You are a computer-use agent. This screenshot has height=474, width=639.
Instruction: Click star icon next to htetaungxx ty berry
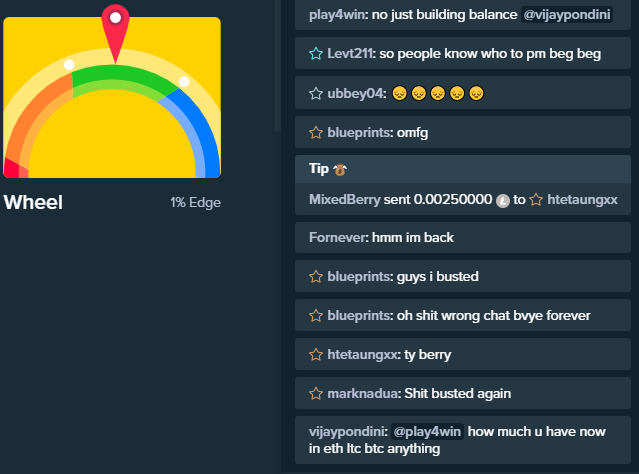click(x=316, y=354)
